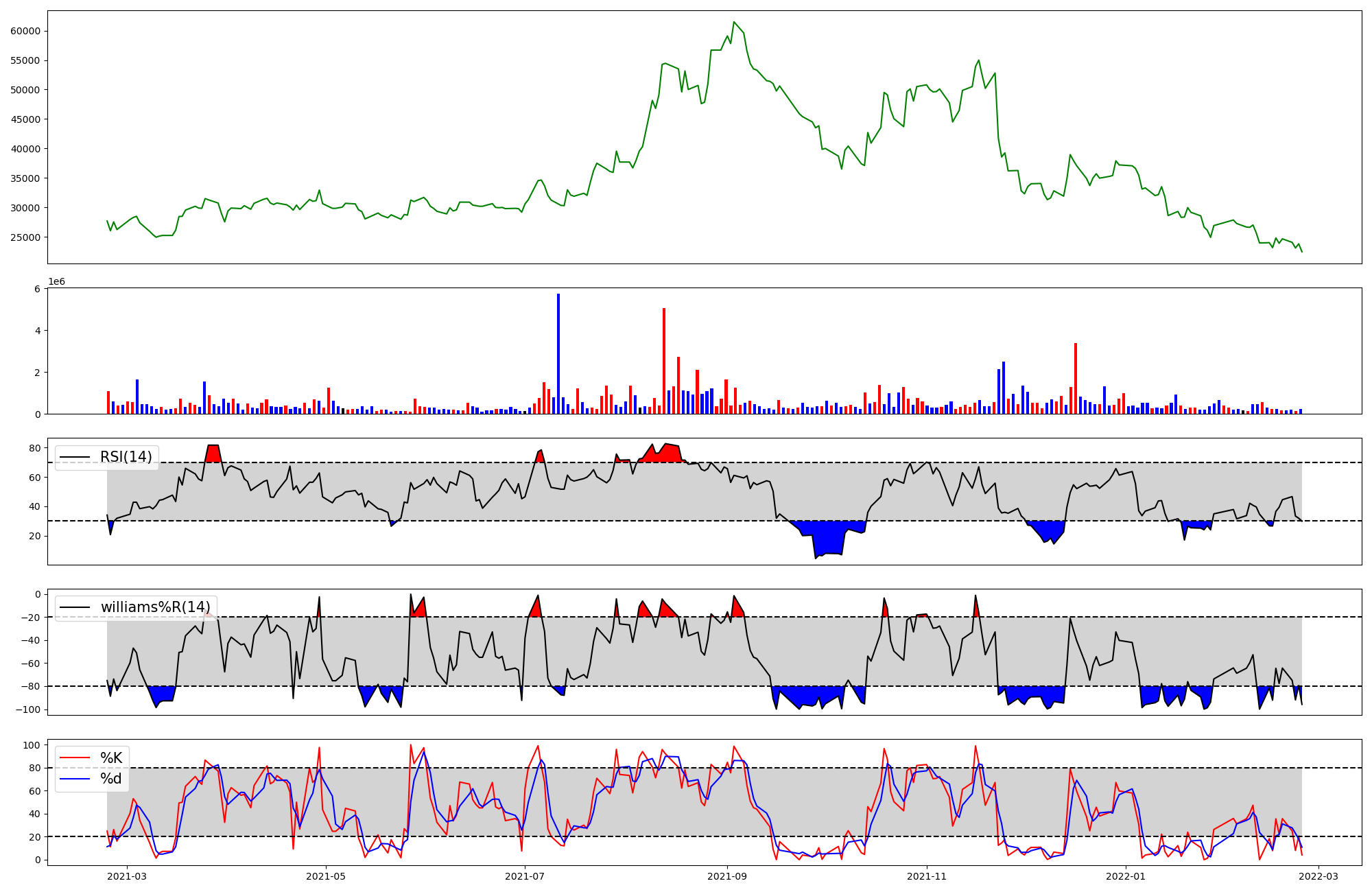Click the tallest blue volume bar
The height and width of the screenshot is (892, 1372).
[x=558, y=353]
